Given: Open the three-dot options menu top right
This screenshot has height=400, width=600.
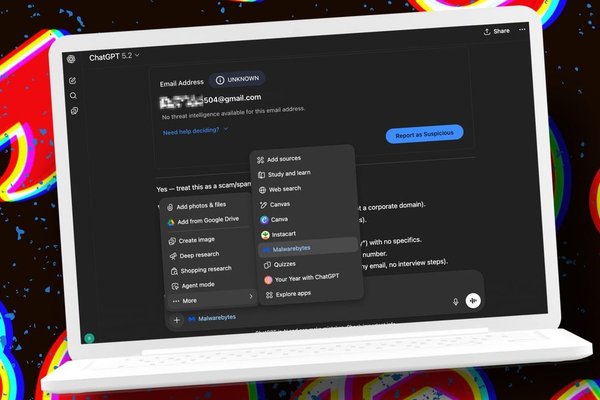Looking at the screenshot, I should point(522,29).
